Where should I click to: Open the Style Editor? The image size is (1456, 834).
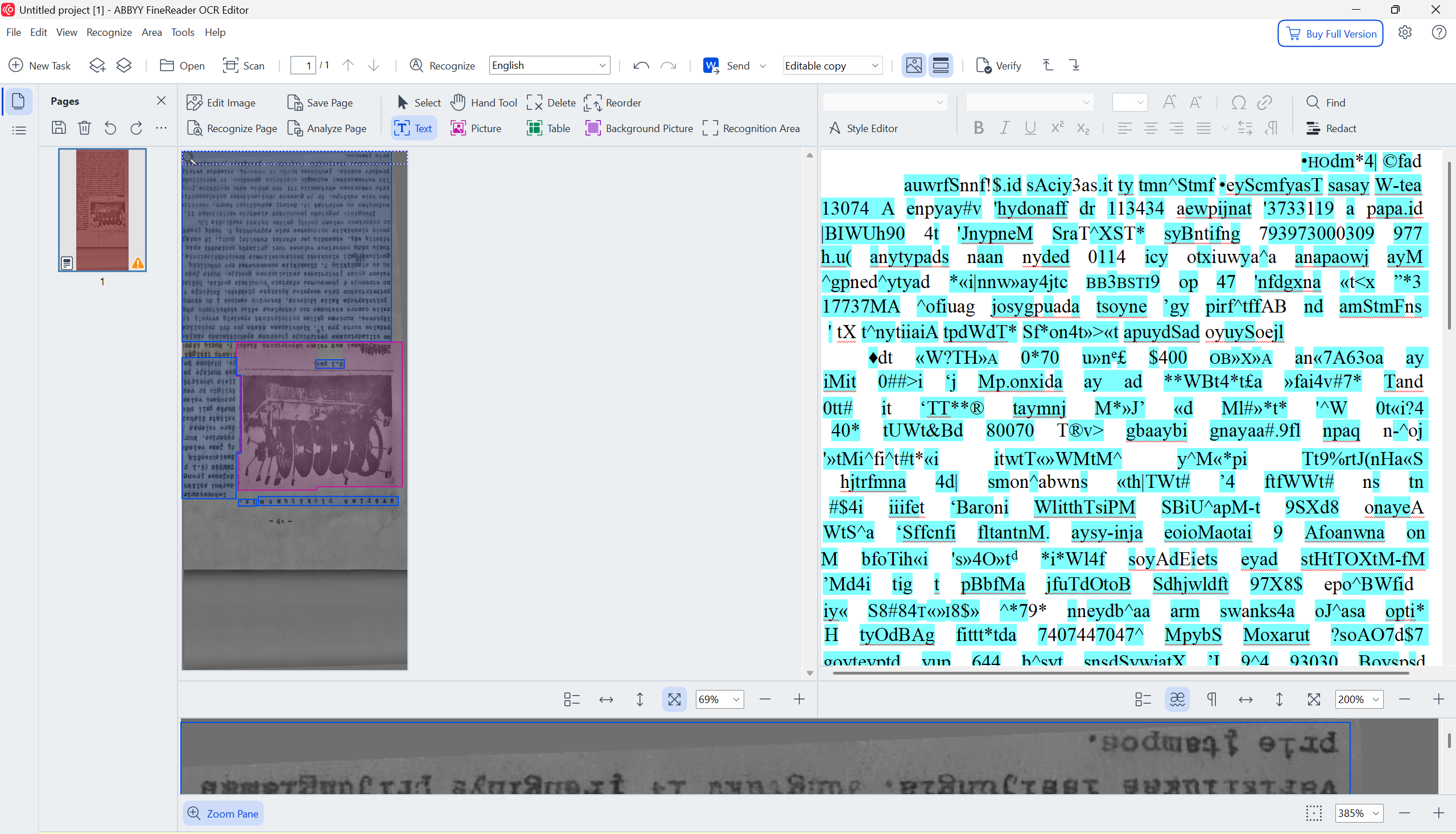pos(863,128)
